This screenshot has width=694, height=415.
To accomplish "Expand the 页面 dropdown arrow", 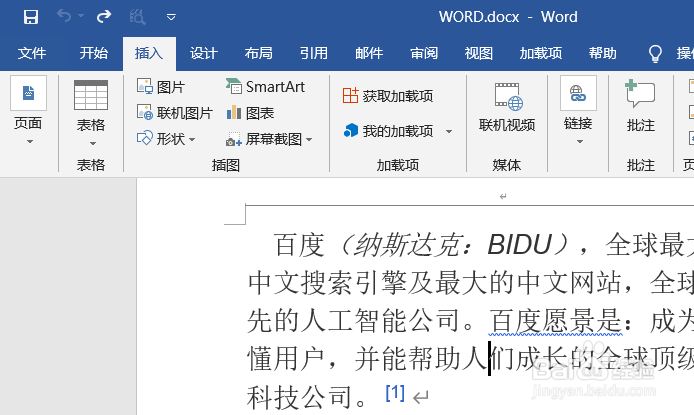I will coord(30,142).
